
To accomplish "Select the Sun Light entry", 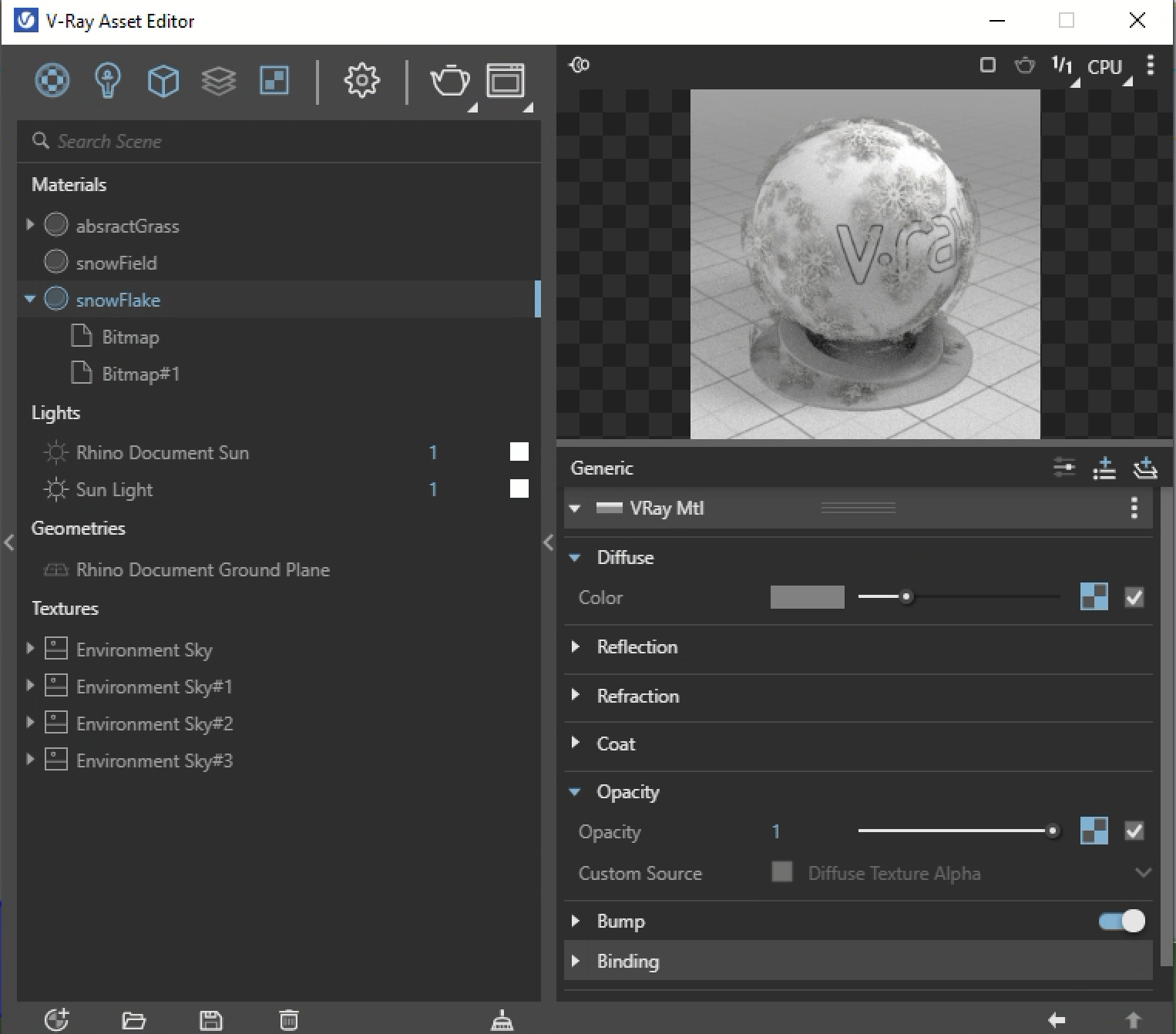I will [114, 489].
